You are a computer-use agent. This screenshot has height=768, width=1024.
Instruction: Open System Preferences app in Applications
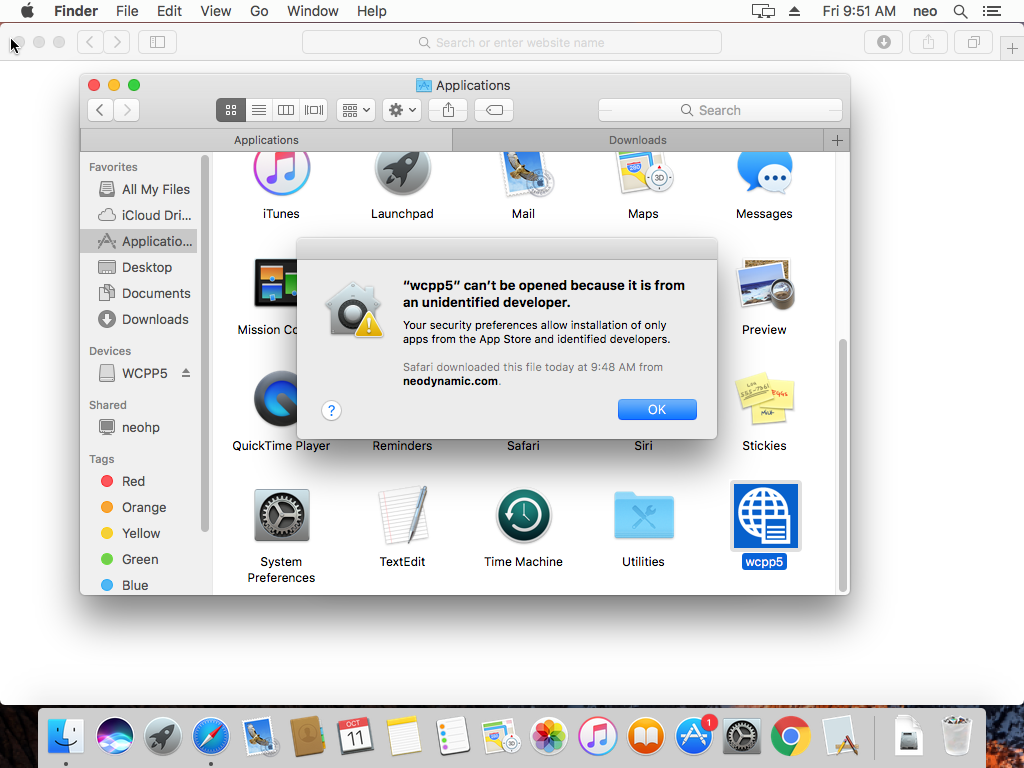point(281,516)
